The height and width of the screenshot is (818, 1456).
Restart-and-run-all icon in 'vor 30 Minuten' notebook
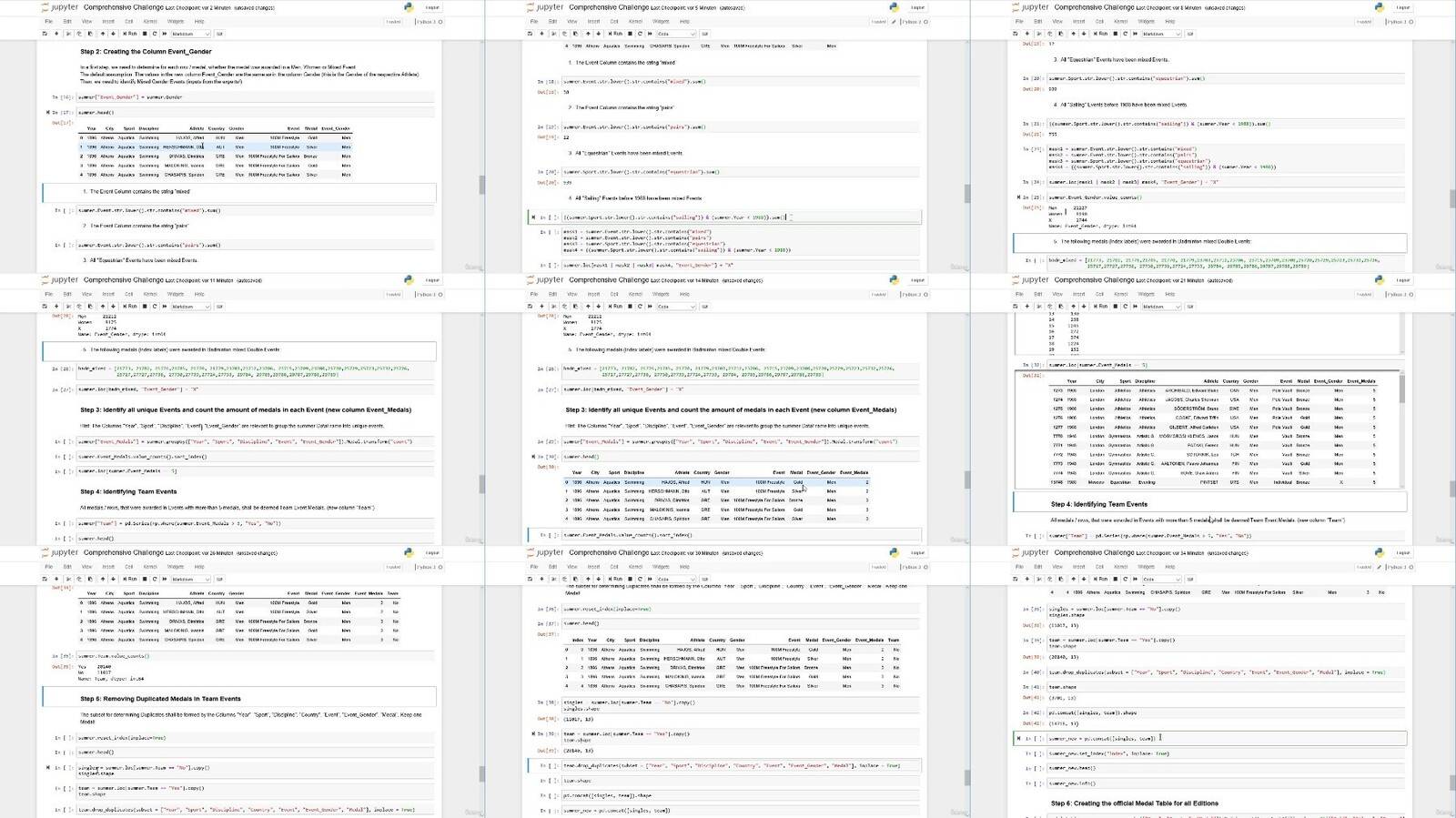(x=649, y=579)
